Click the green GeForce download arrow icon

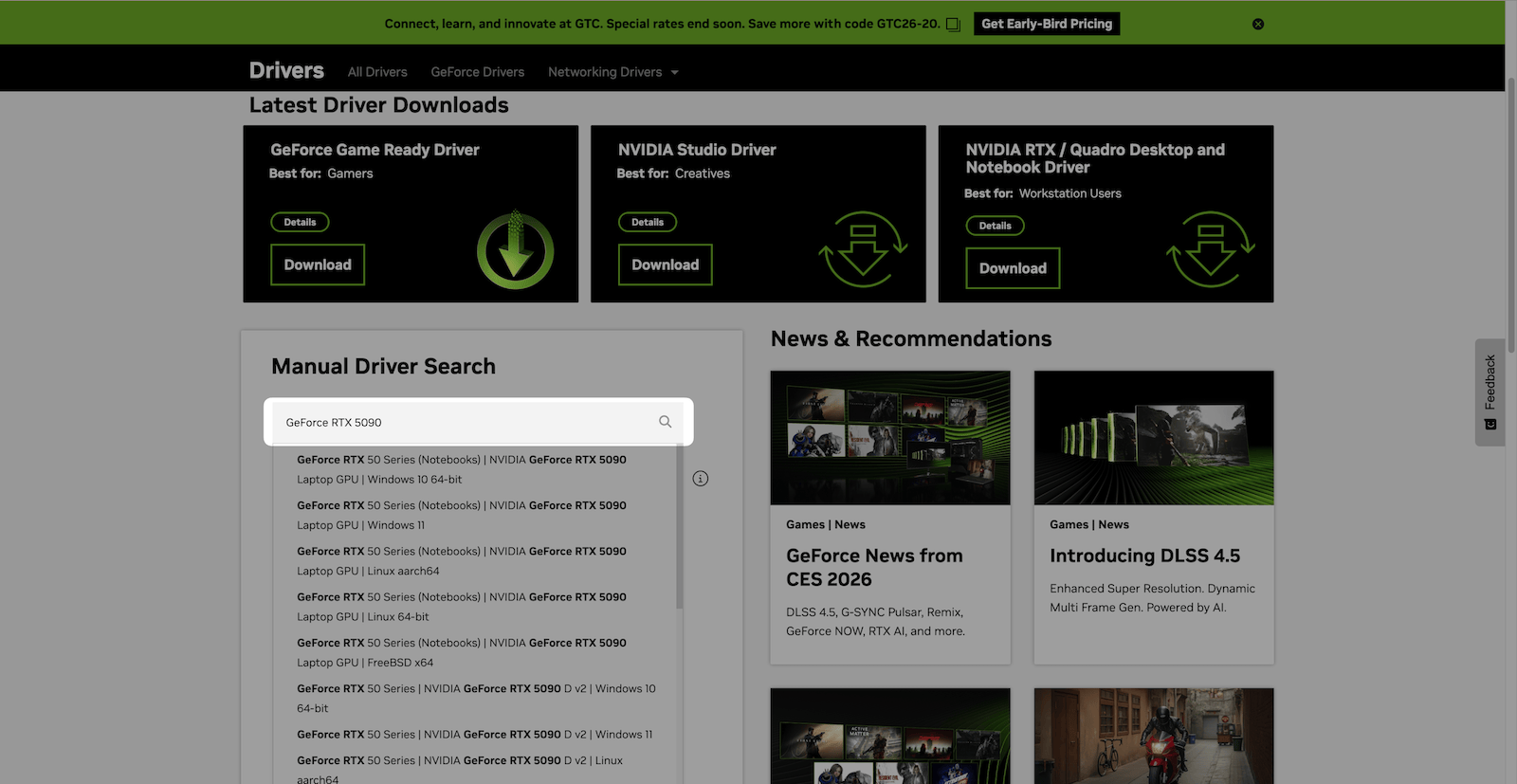[x=515, y=250]
